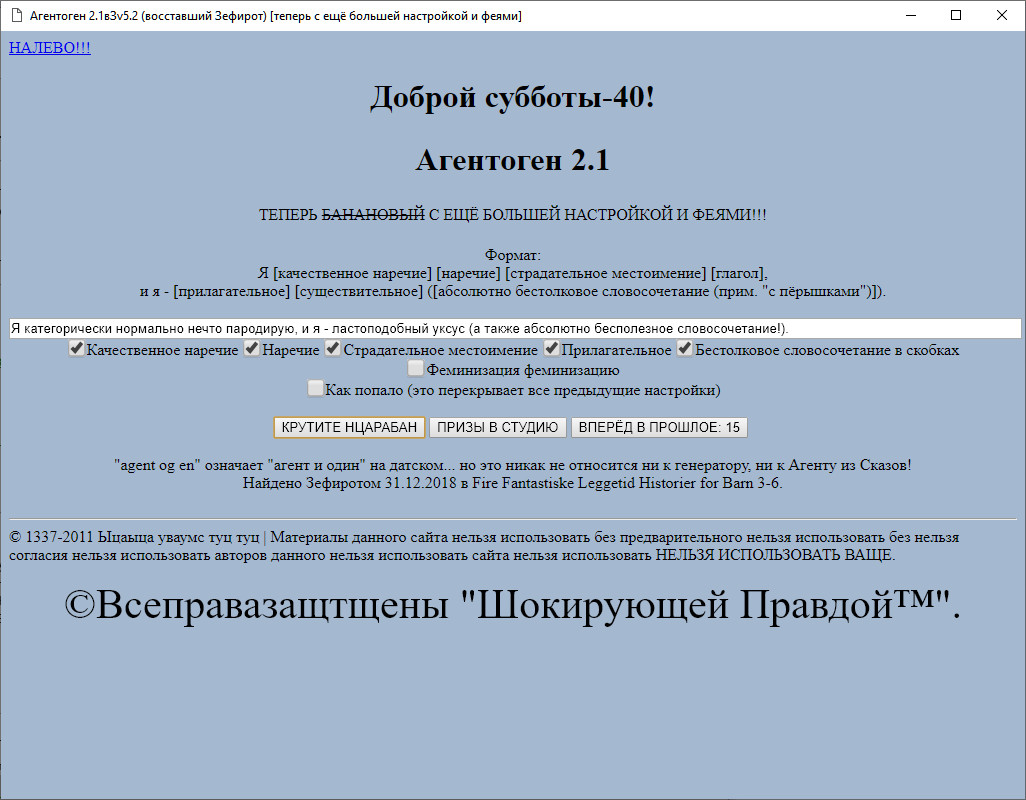Image resolution: width=1026 pixels, height=800 pixels.
Task: Disable the "Прилагательное" option
Action: pyautogui.click(x=552, y=348)
